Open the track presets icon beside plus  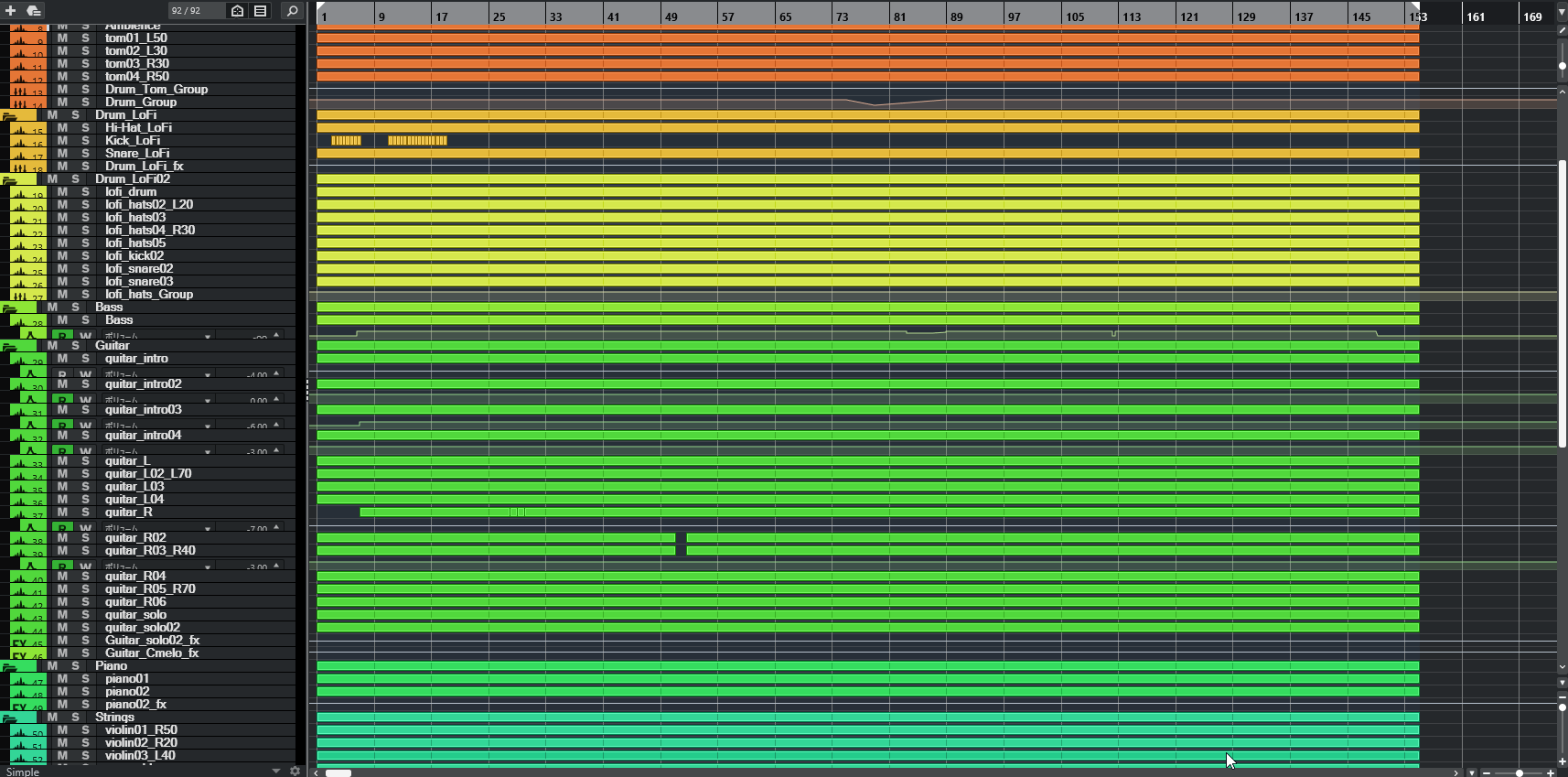tap(34, 11)
